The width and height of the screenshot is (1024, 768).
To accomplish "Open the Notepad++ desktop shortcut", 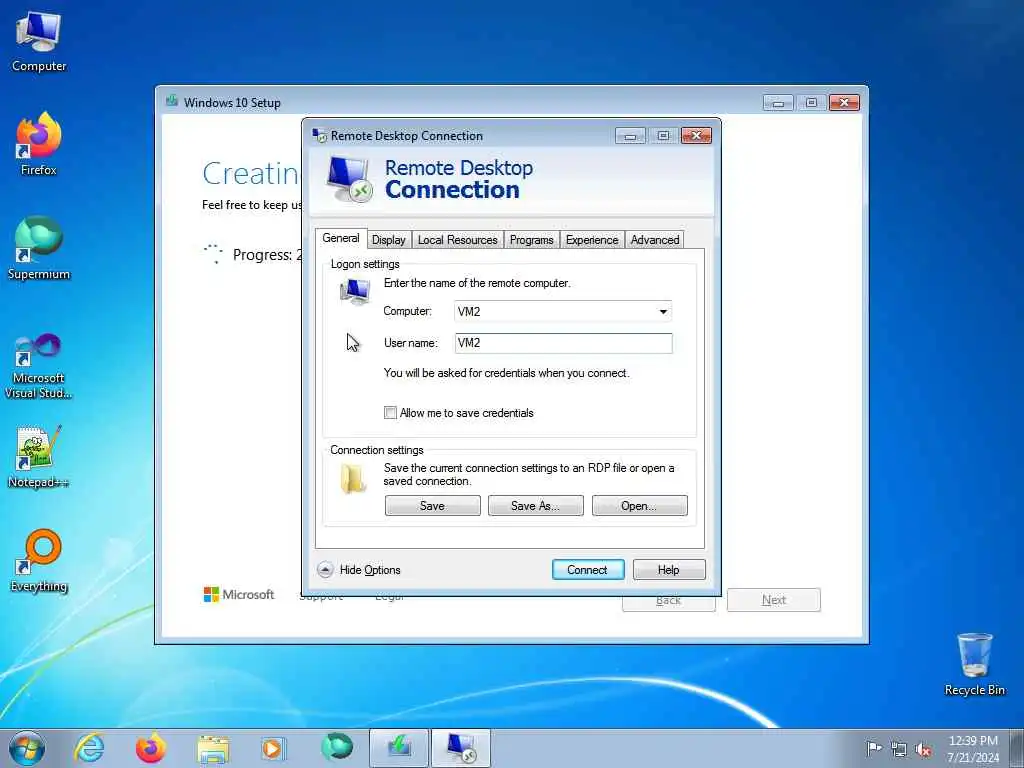I will (39, 457).
